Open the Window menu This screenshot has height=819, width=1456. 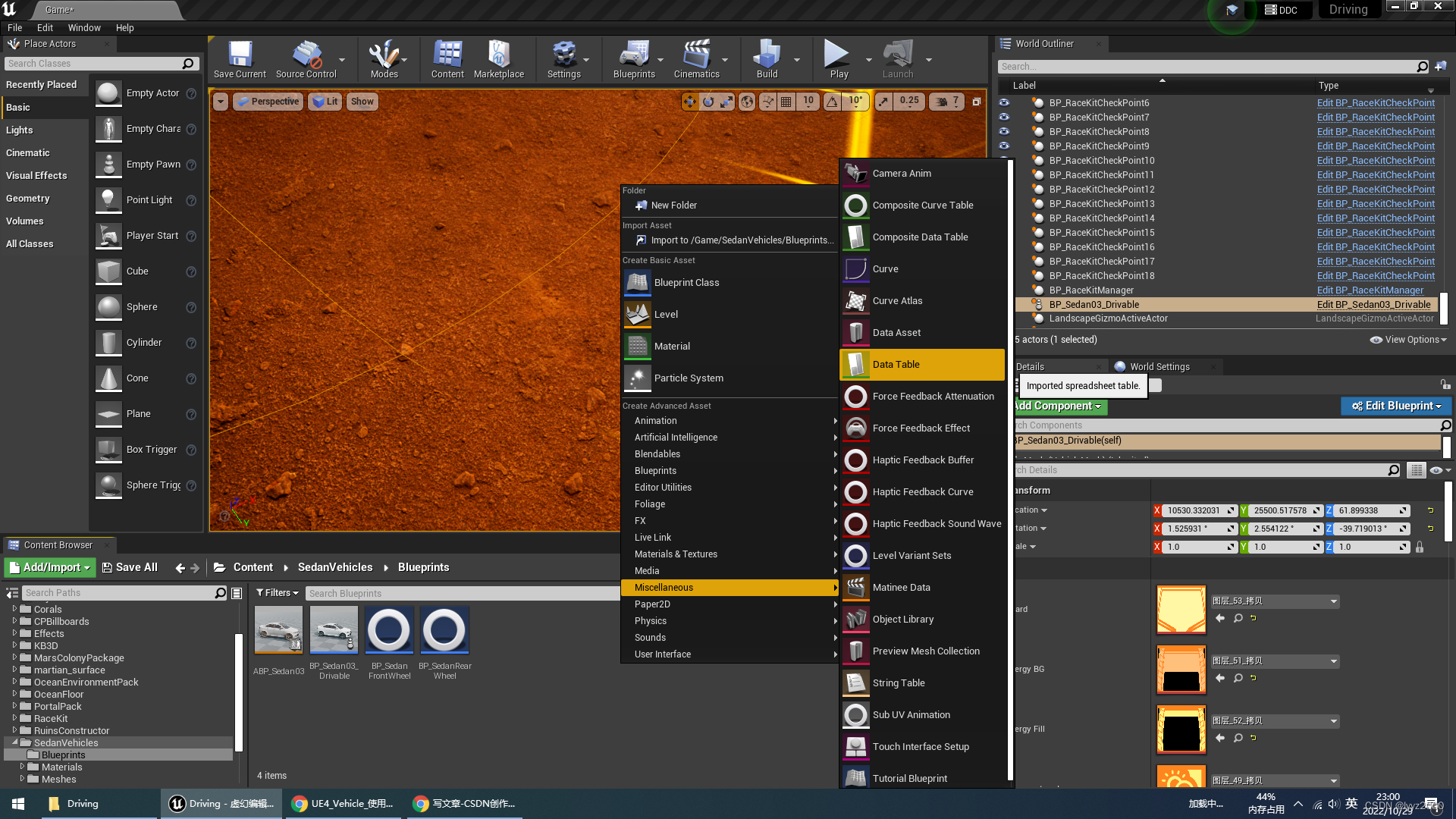[x=84, y=27]
